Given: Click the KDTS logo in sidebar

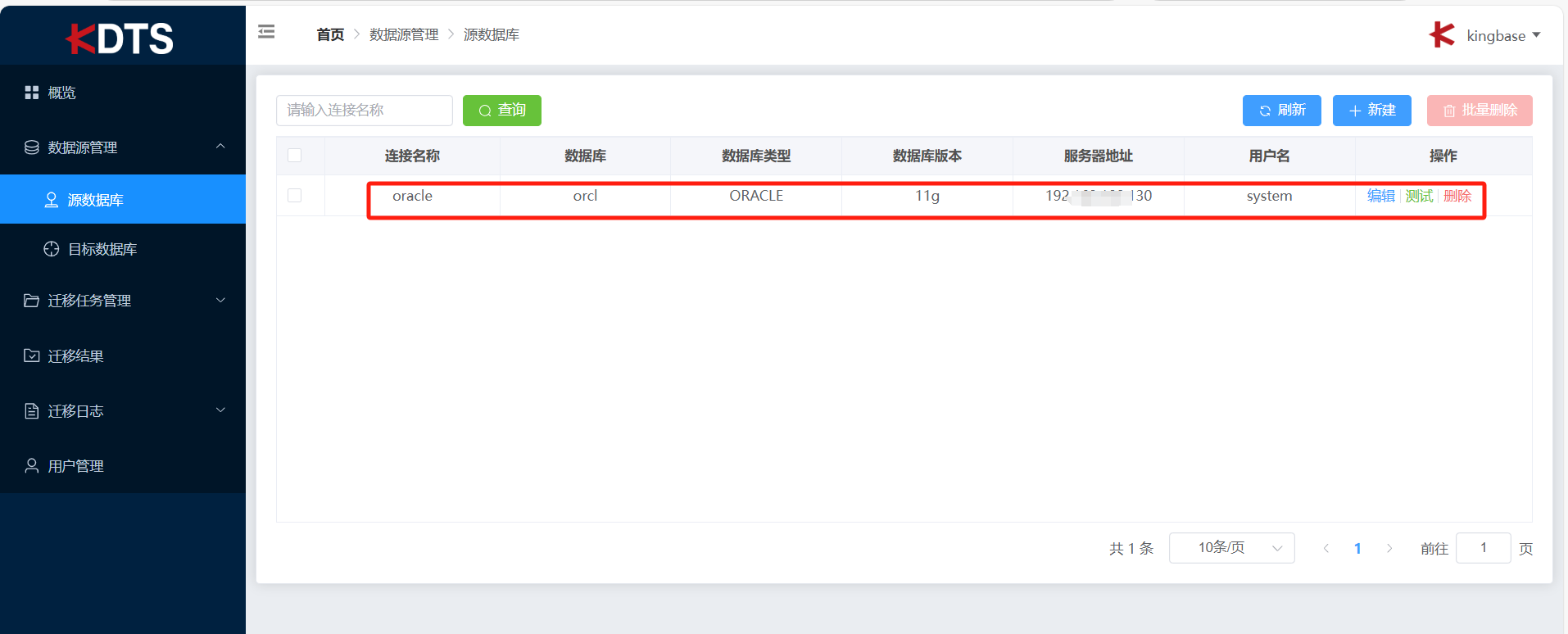Looking at the screenshot, I should tap(120, 38).
